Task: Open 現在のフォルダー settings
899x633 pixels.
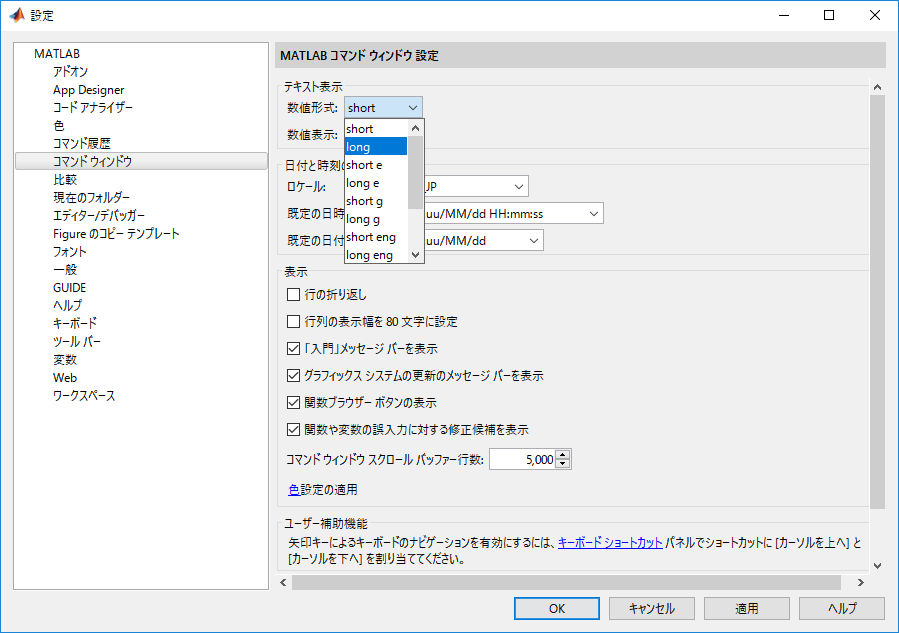Action: click(92, 198)
